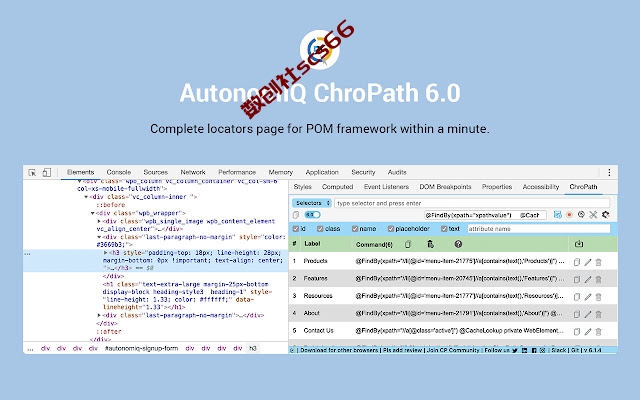
Task: Click the circular icon after the record button
Action: click(581, 215)
